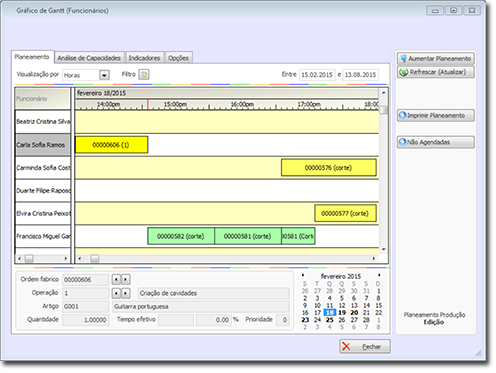Screen dimensions: 496x373
Task: Click previous Ordem fabrico arrow
Action: pyautogui.click(x=116, y=279)
